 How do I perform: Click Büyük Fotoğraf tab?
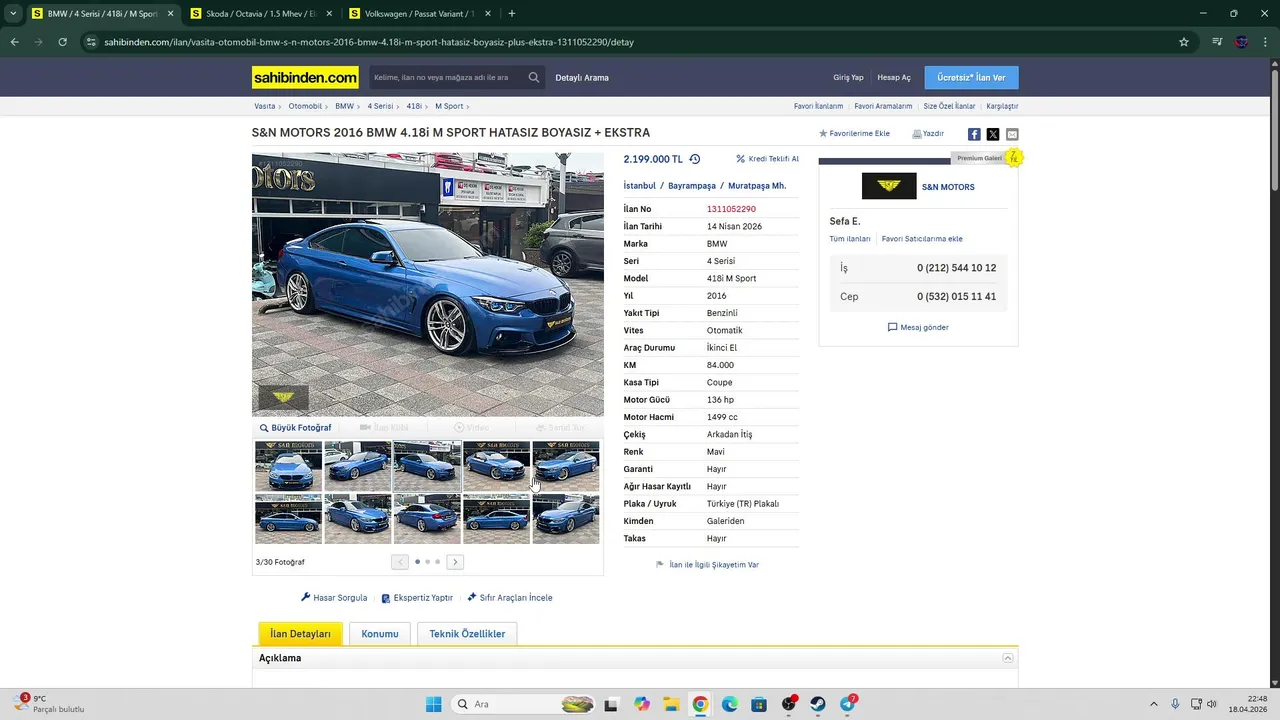tap(296, 428)
